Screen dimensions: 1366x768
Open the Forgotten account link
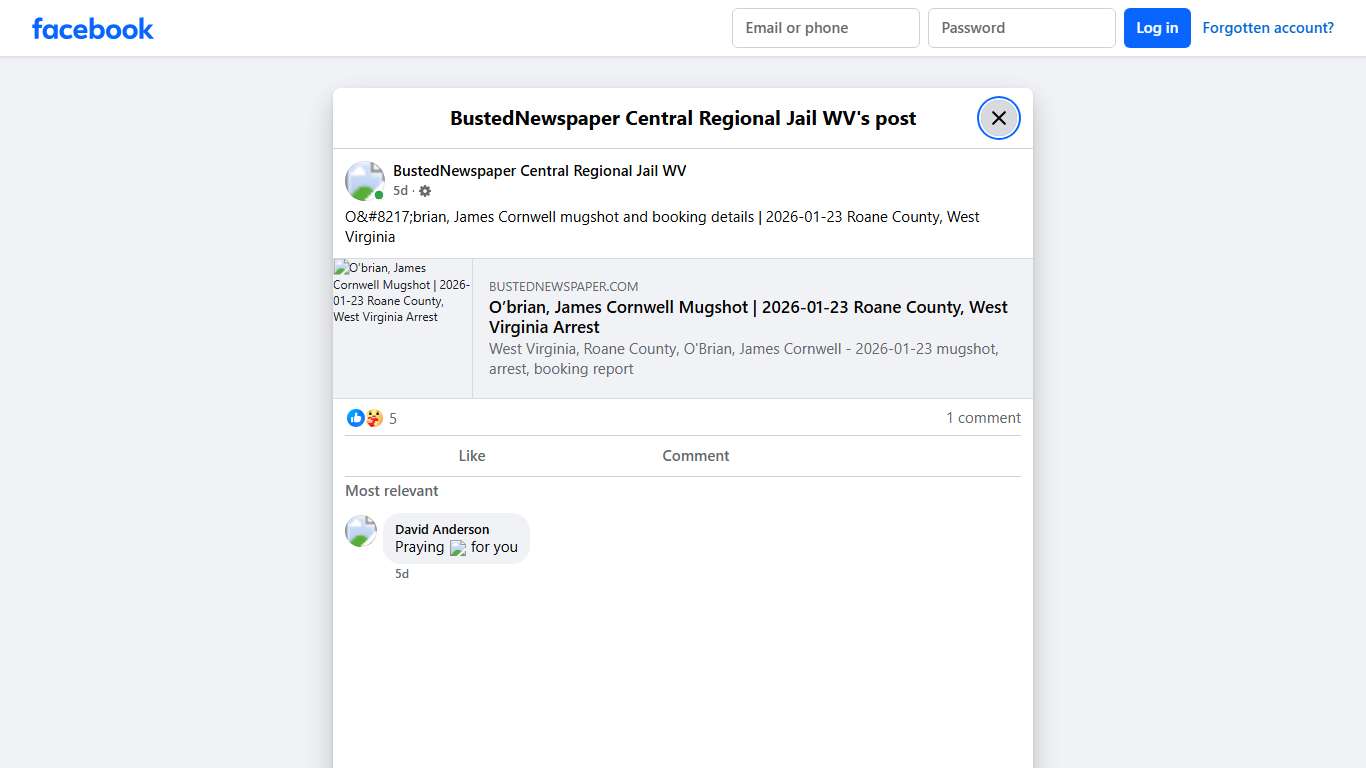[x=1268, y=27]
